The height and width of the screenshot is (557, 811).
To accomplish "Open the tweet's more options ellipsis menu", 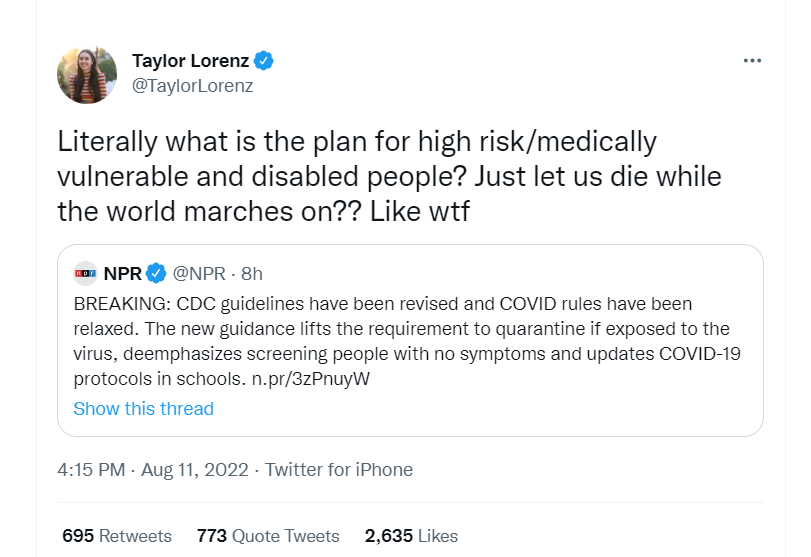I will click(x=752, y=60).
